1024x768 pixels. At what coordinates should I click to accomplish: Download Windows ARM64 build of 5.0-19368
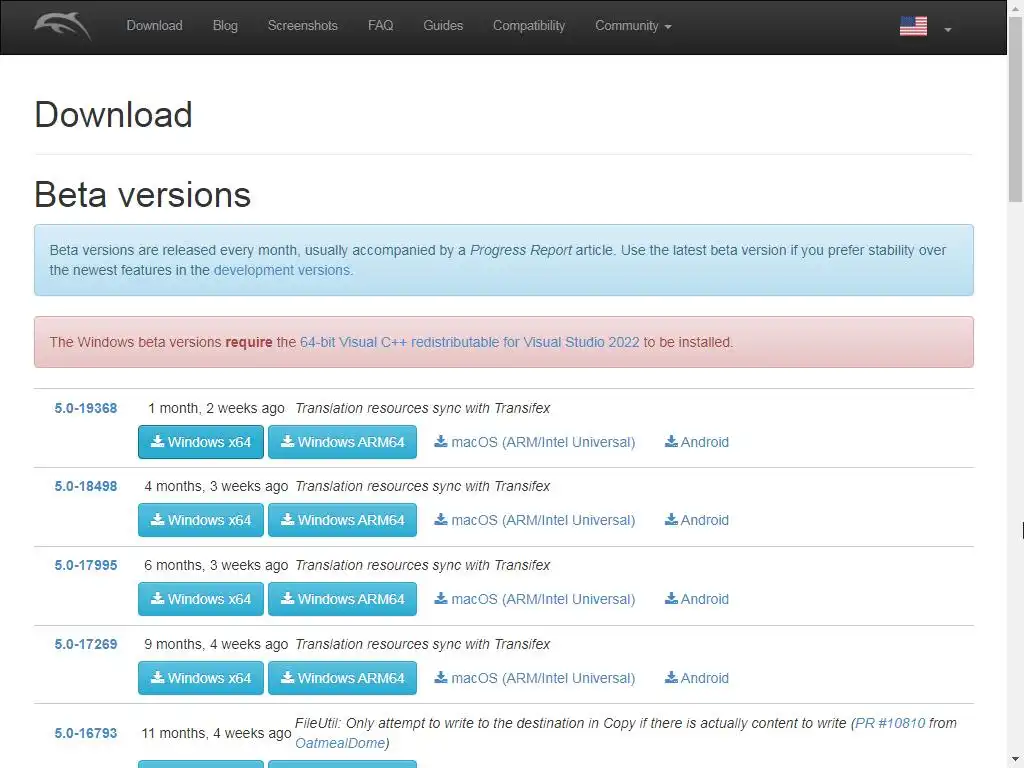[x=342, y=442]
